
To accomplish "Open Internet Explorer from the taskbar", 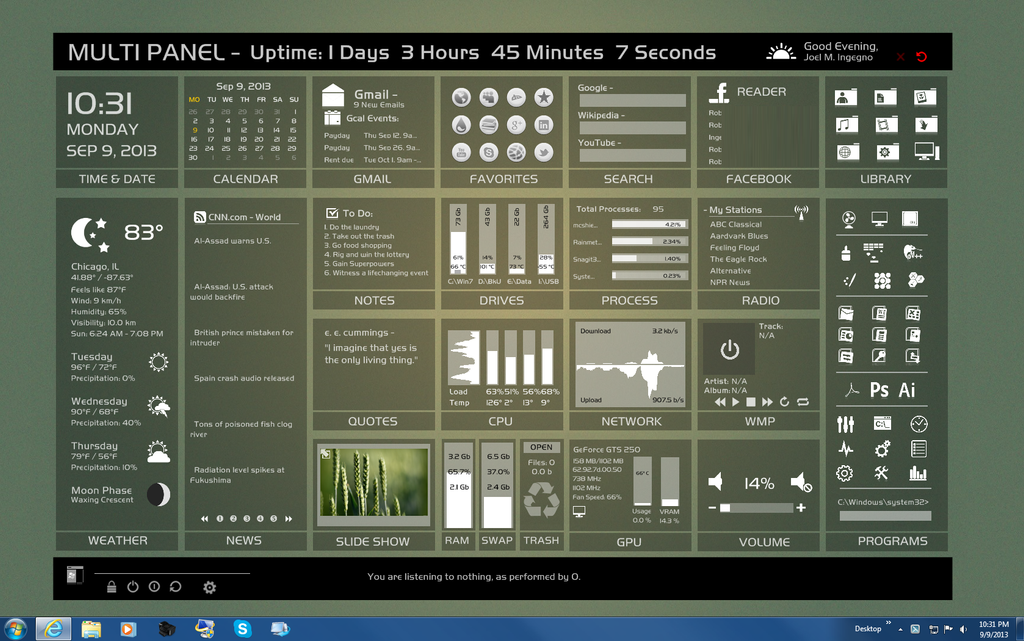I will click(x=53, y=629).
